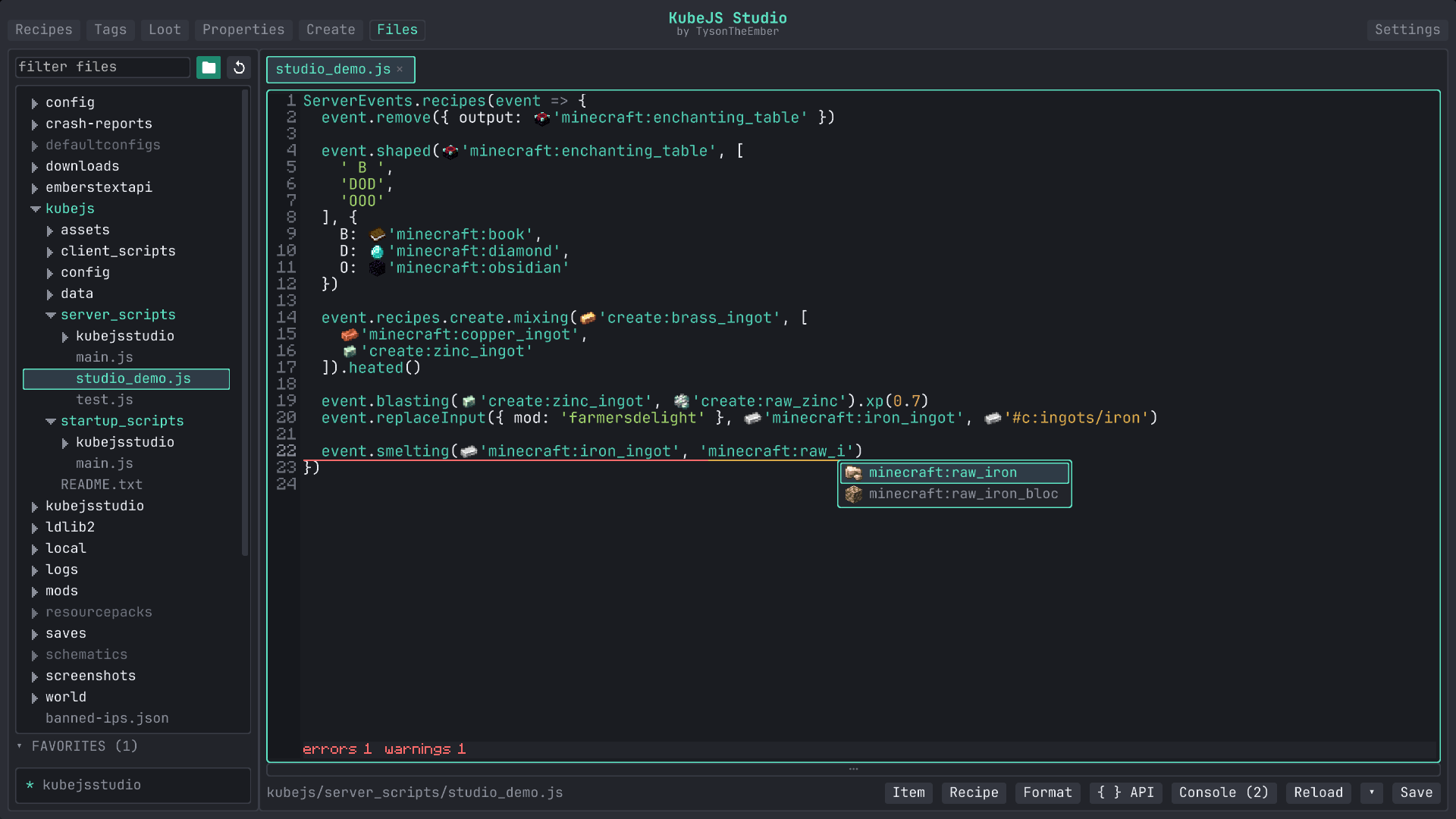Click enchanting table icon on line 4

tap(450, 152)
